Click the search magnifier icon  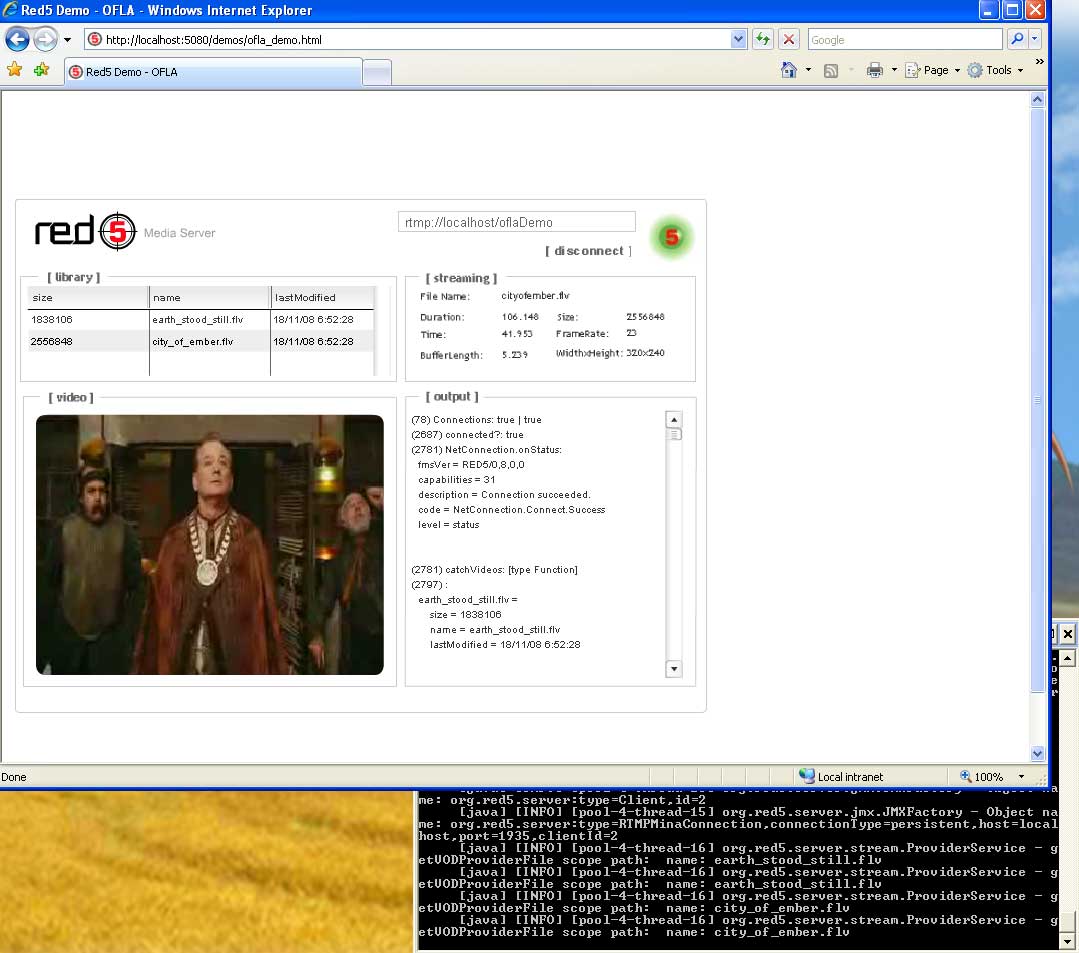coord(1016,39)
